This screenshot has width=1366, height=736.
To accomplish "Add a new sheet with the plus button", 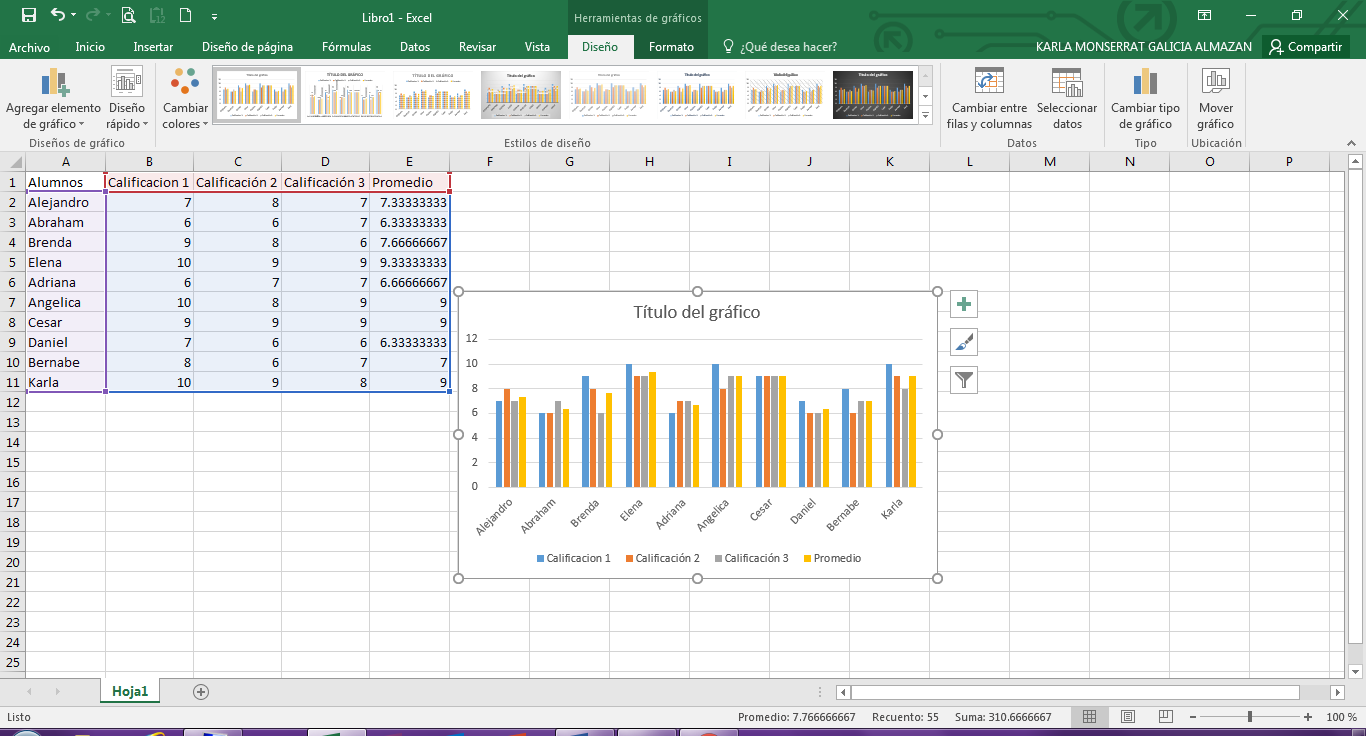I will (x=202, y=690).
